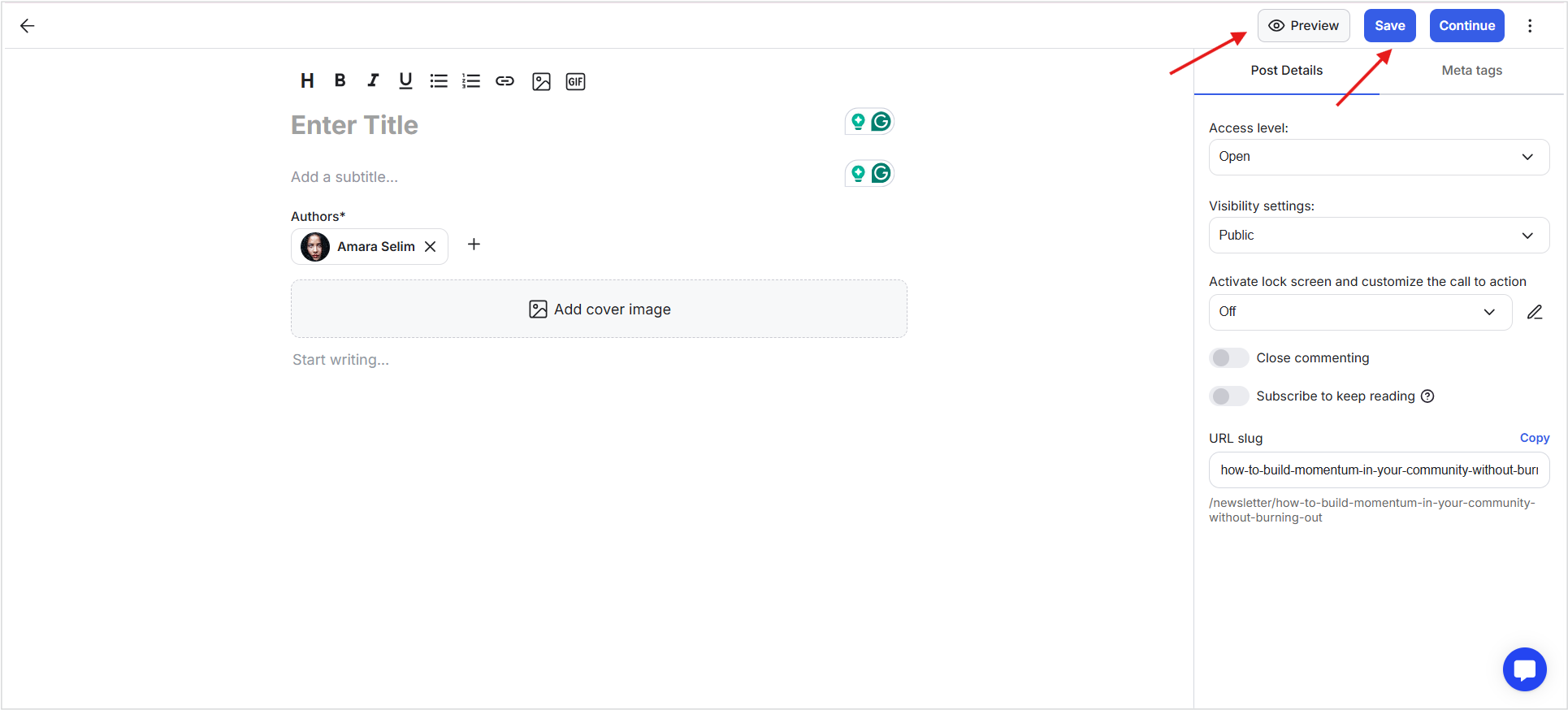Image resolution: width=1568 pixels, height=710 pixels.
Task: Turn on Subscribe to keep reading
Action: tap(1228, 396)
